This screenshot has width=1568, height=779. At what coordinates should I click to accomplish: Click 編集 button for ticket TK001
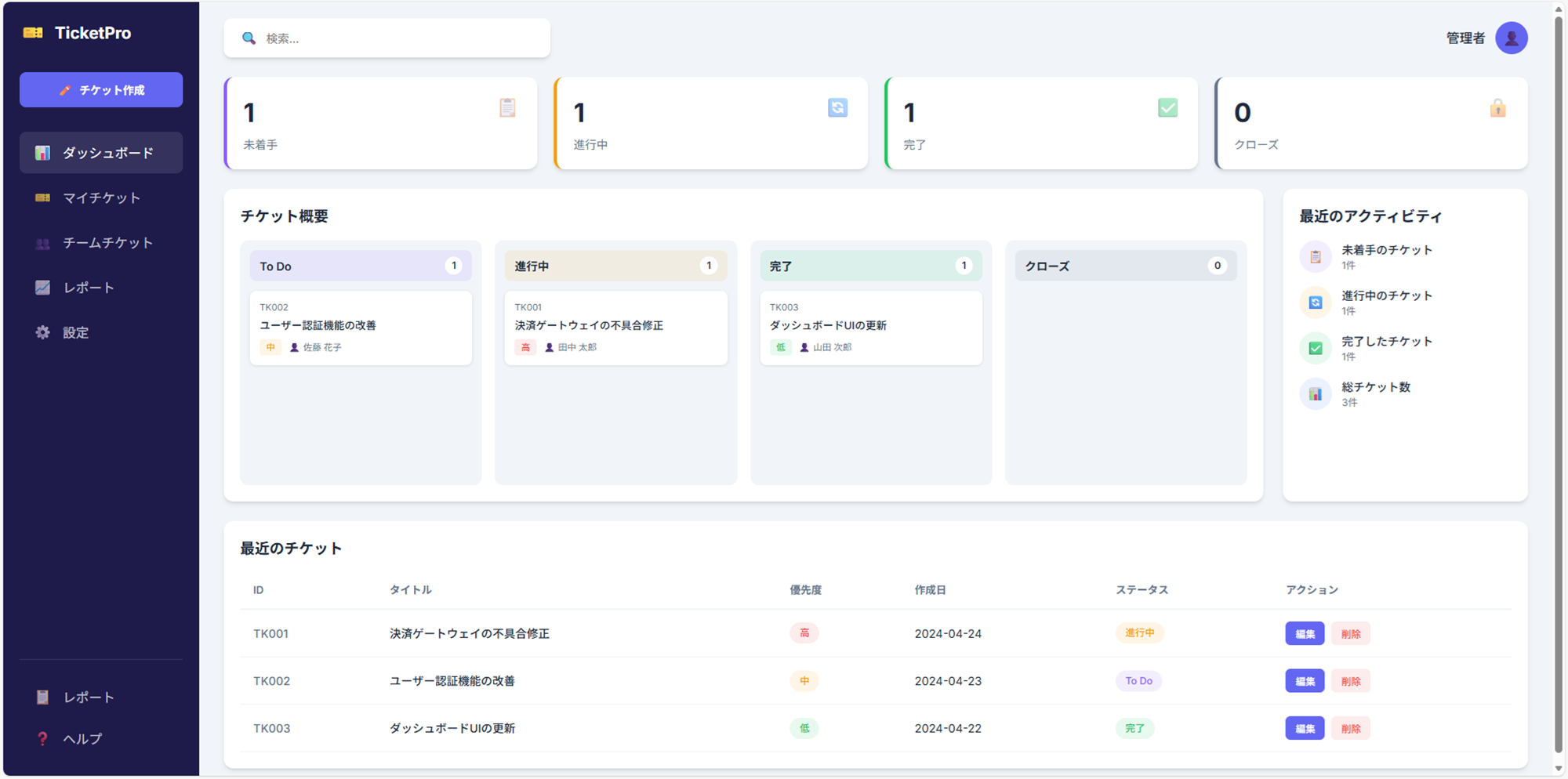[1305, 633]
